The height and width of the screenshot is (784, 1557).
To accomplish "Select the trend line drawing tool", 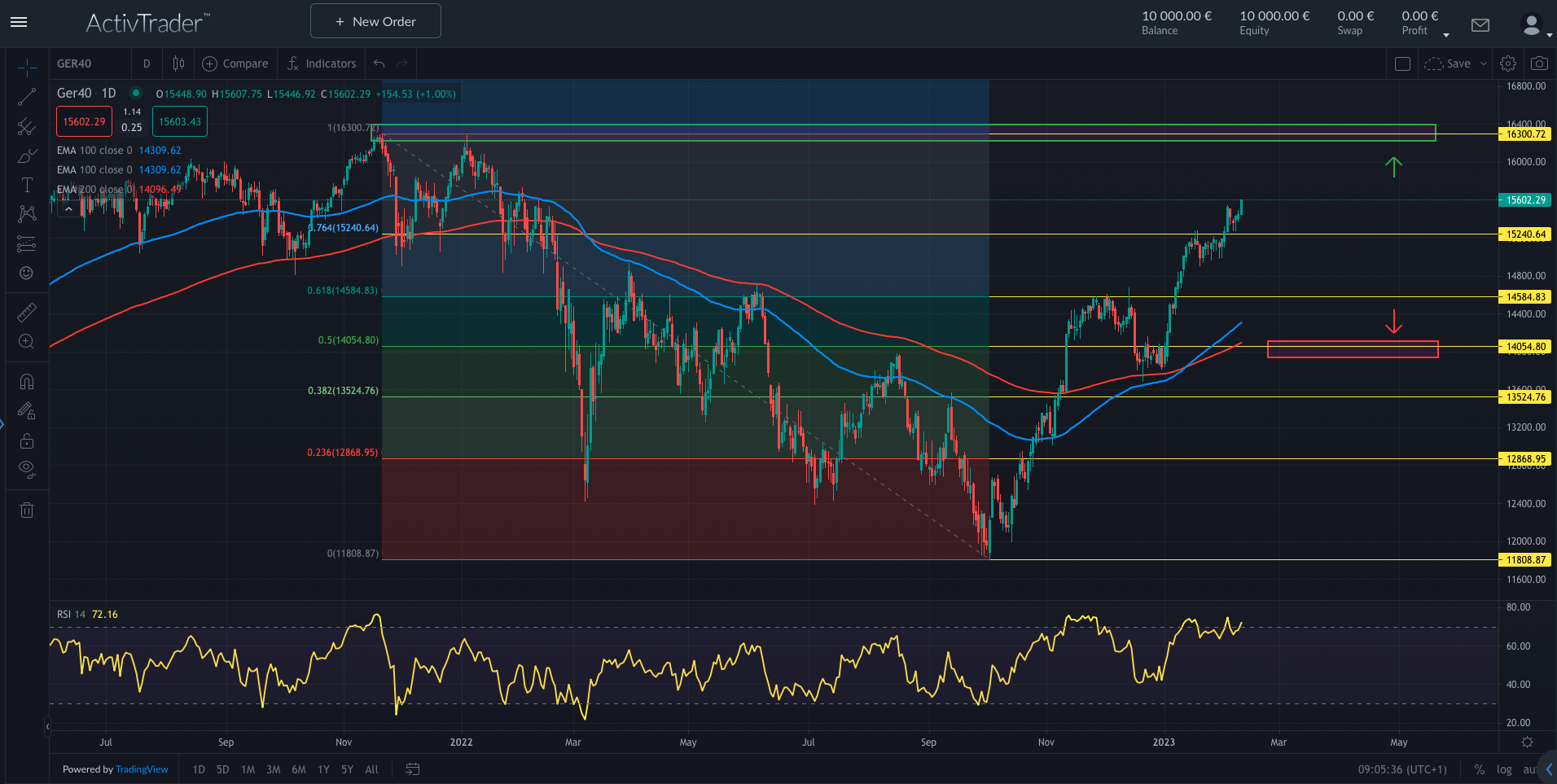I will point(27,96).
